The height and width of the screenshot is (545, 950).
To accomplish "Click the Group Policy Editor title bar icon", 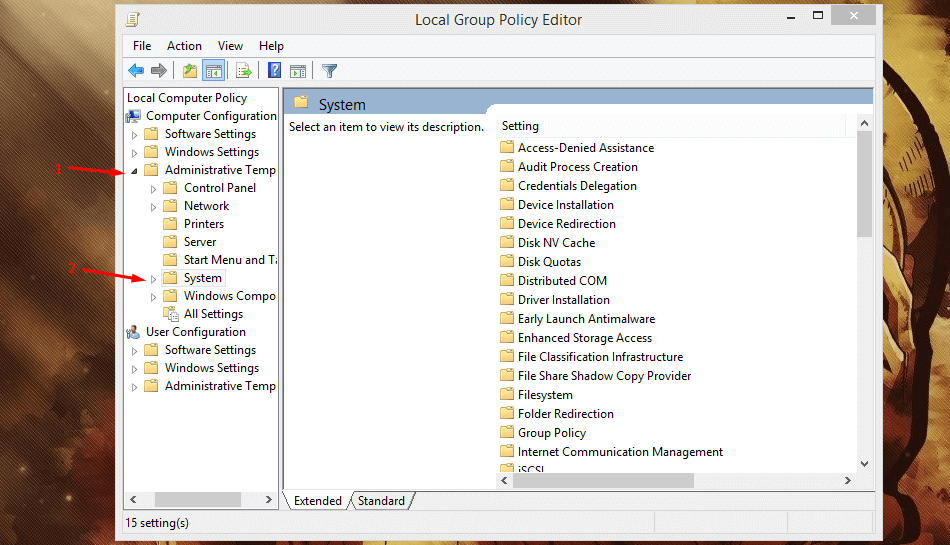I will click(x=133, y=19).
